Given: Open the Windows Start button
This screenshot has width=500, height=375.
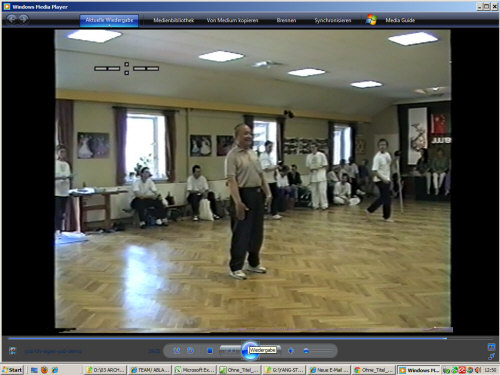Looking at the screenshot, I should [12, 370].
